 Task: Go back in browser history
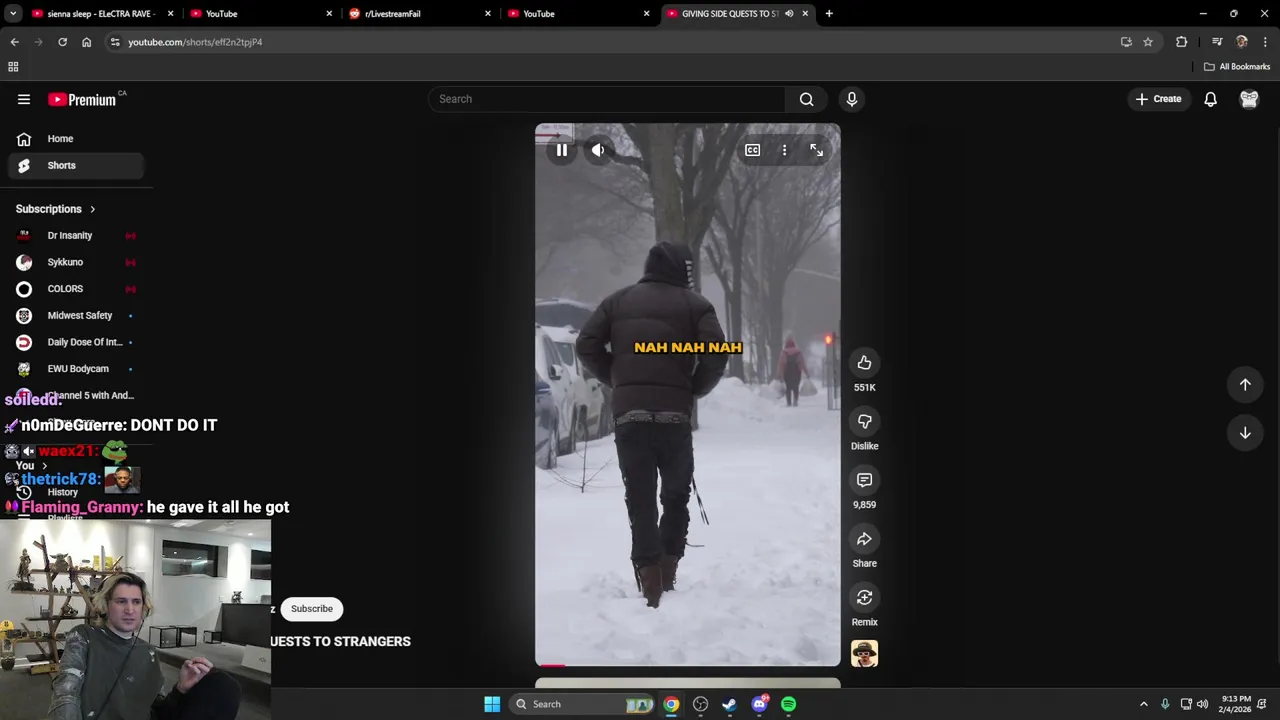pos(14,42)
